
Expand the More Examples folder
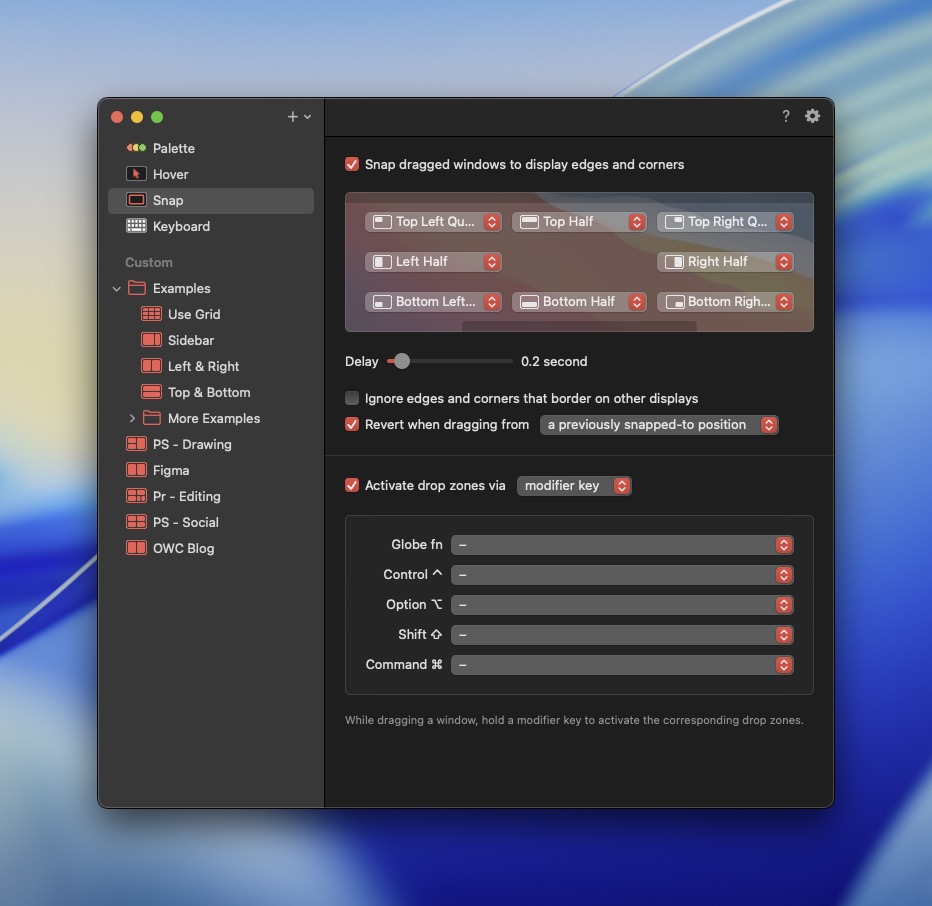(x=132, y=418)
